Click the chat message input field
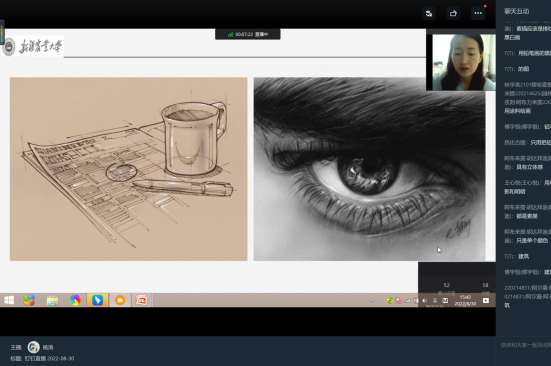551x366 pixels. (524, 345)
